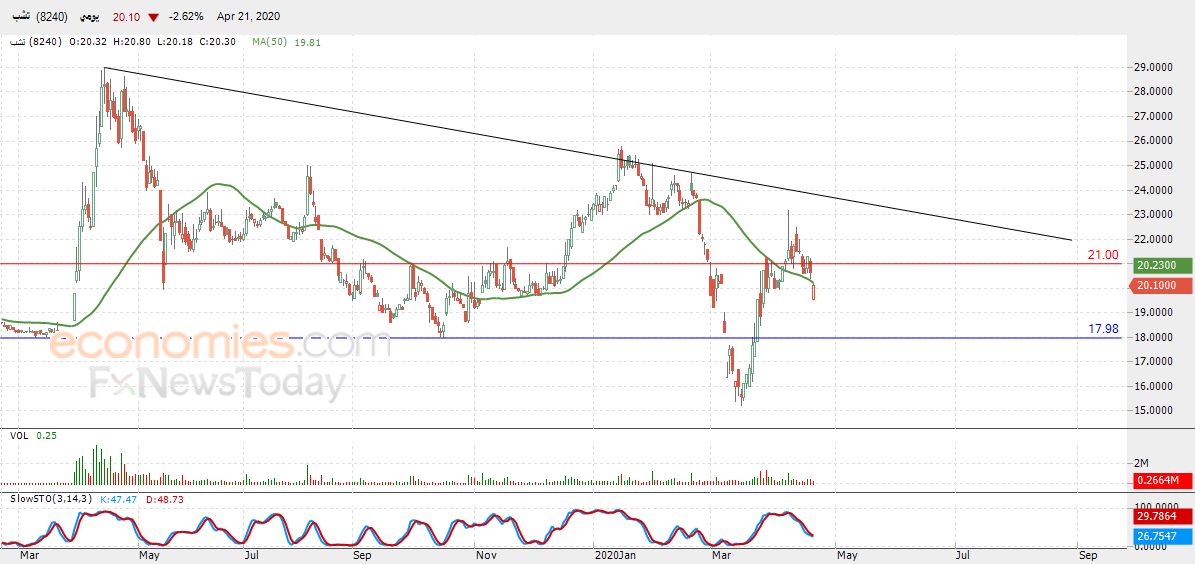
Task: Click the blue 17.98 support level label
Action: (x=1103, y=329)
